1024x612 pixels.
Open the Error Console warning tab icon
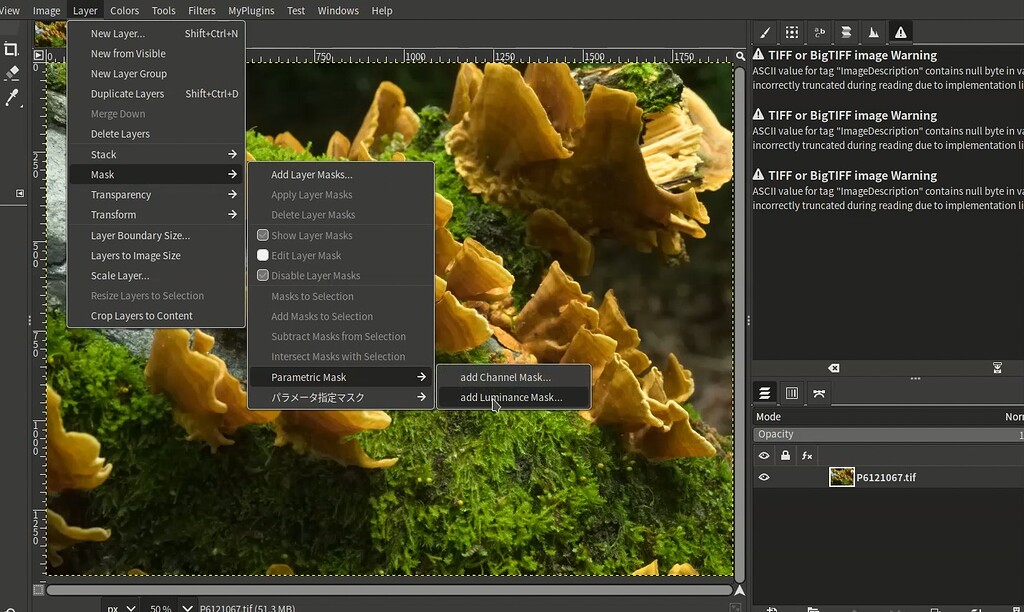tap(899, 32)
